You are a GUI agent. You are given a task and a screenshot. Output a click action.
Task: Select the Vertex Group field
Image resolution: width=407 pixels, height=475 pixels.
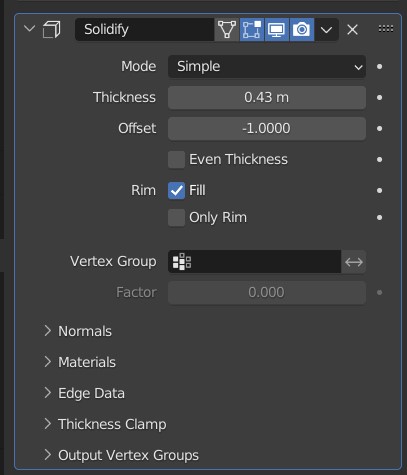click(x=254, y=262)
